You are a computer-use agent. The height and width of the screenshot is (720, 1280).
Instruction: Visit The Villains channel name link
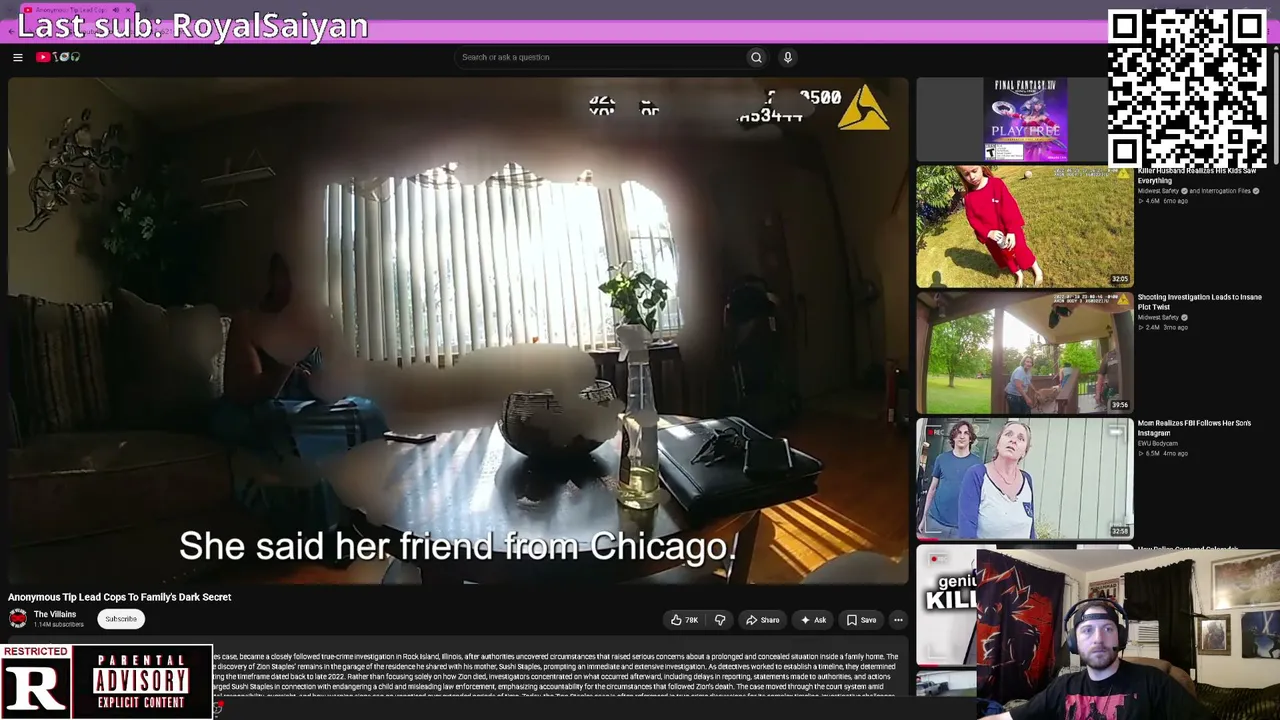pyautogui.click(x=55, y=615)
